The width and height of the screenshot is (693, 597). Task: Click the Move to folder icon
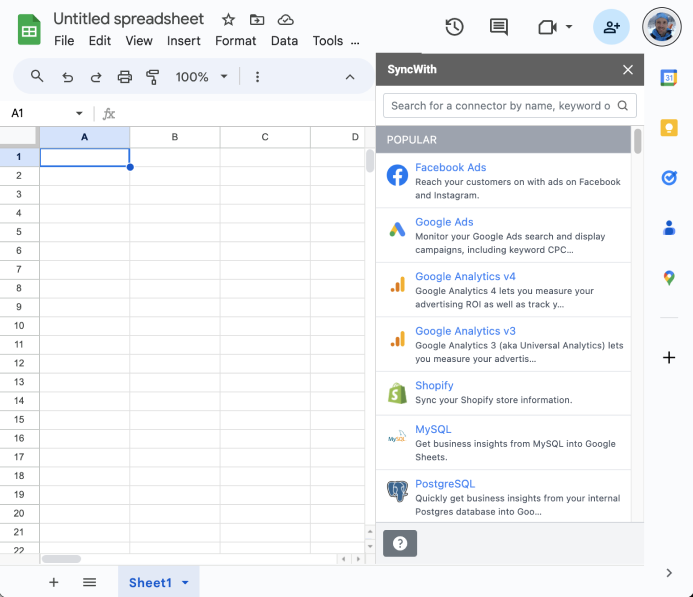coord(257,19)
